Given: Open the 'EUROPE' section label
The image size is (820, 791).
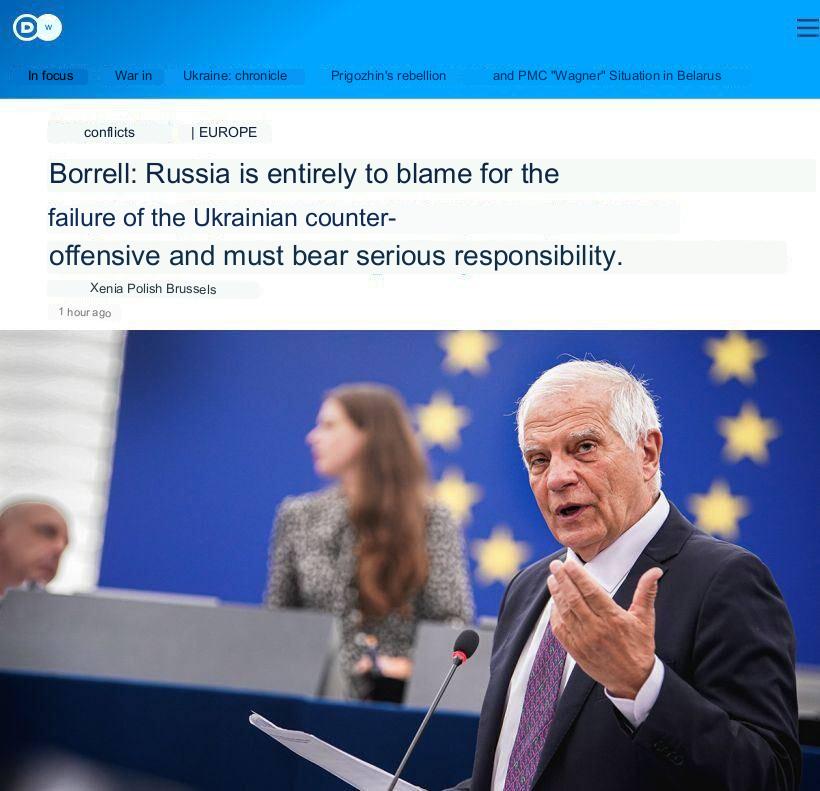Looking at the screenshot, I should pyautogui.click(x=228, y=132).
